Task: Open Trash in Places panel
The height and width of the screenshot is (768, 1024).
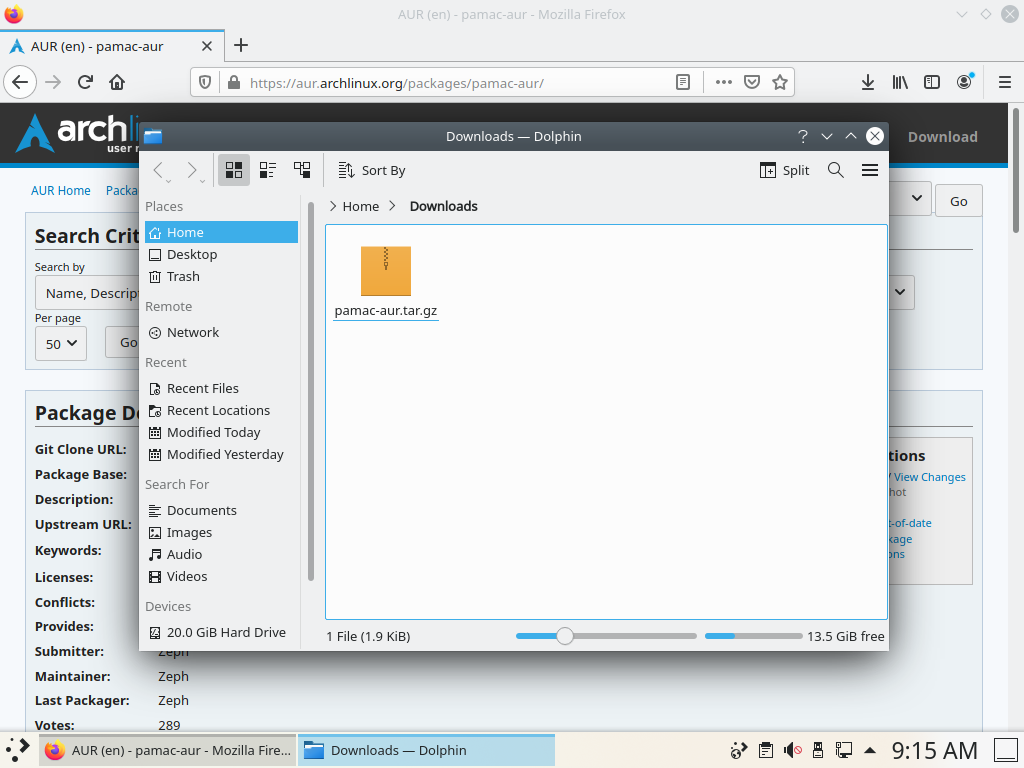Action: pos(221,277)
